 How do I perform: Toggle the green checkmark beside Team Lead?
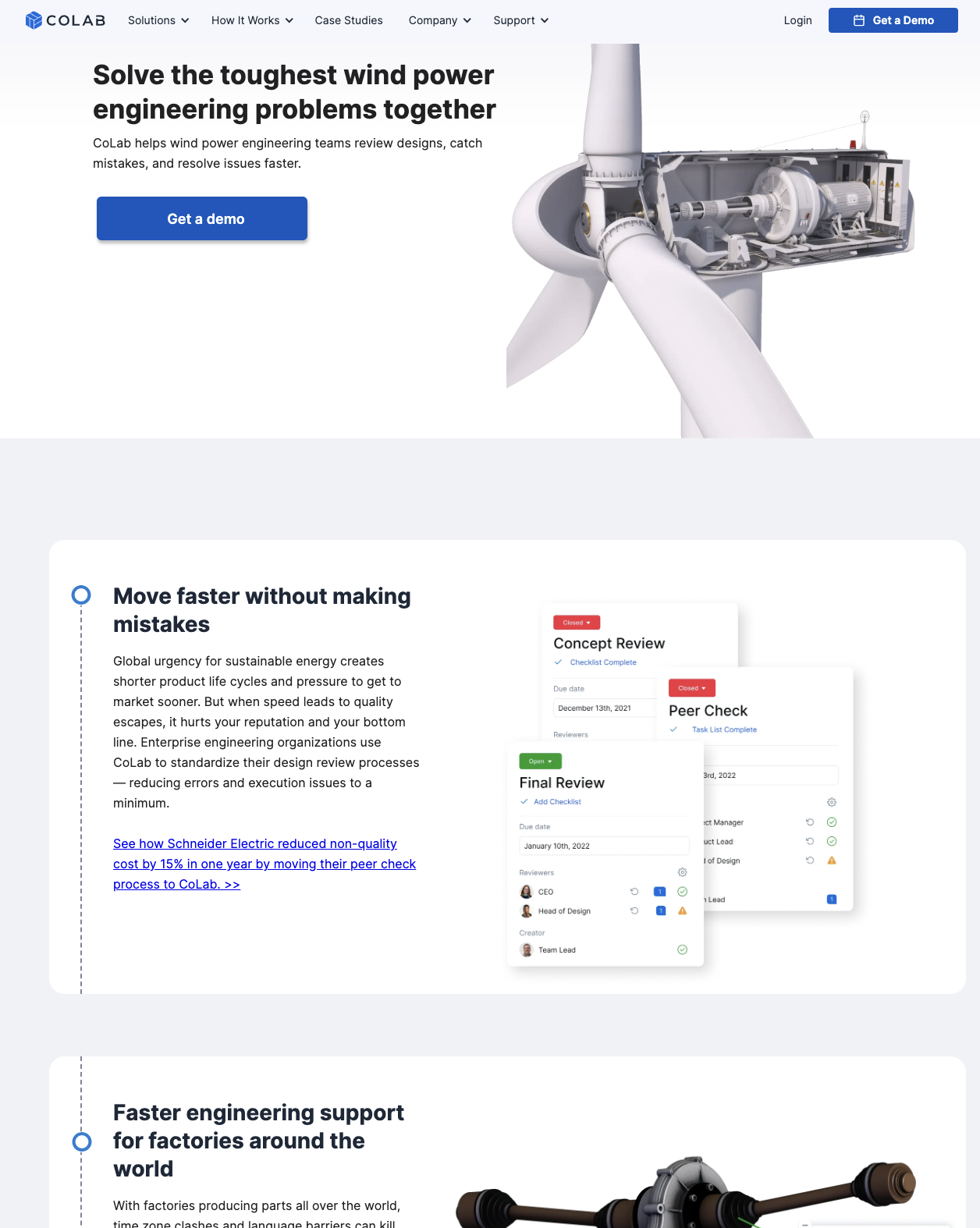pyautogui.click(x=682, y=949)
